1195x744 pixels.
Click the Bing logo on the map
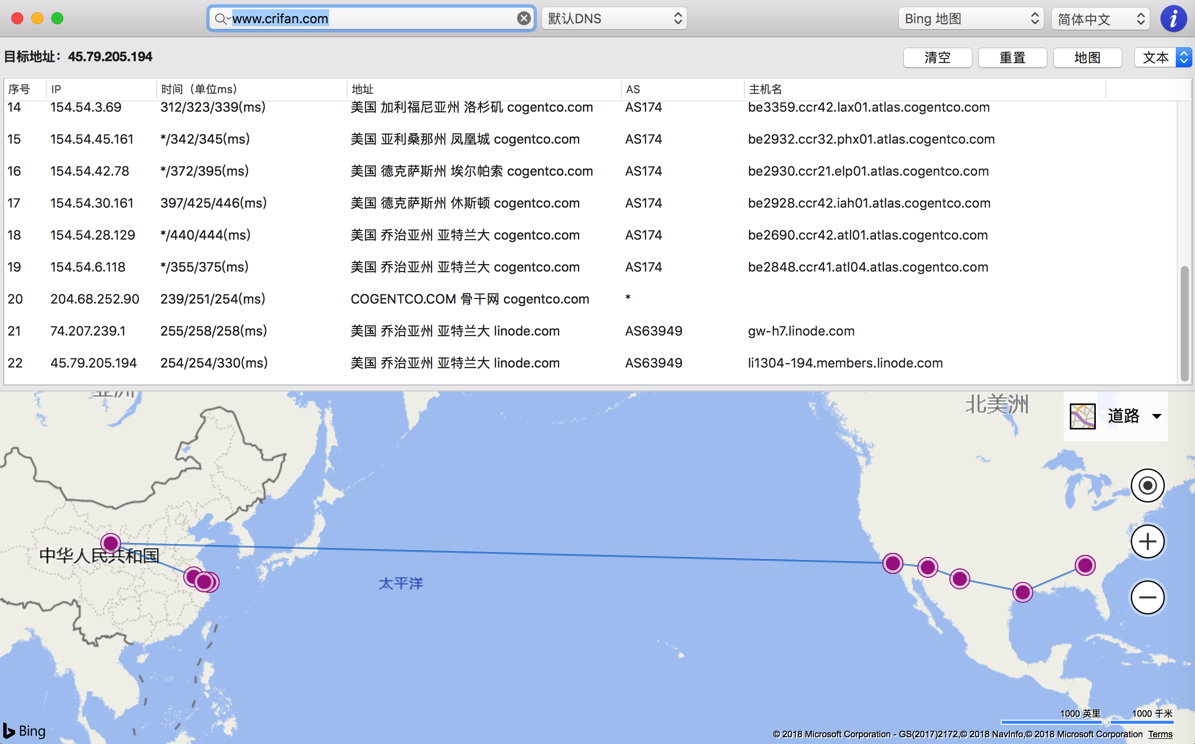(x=24, y=730)
